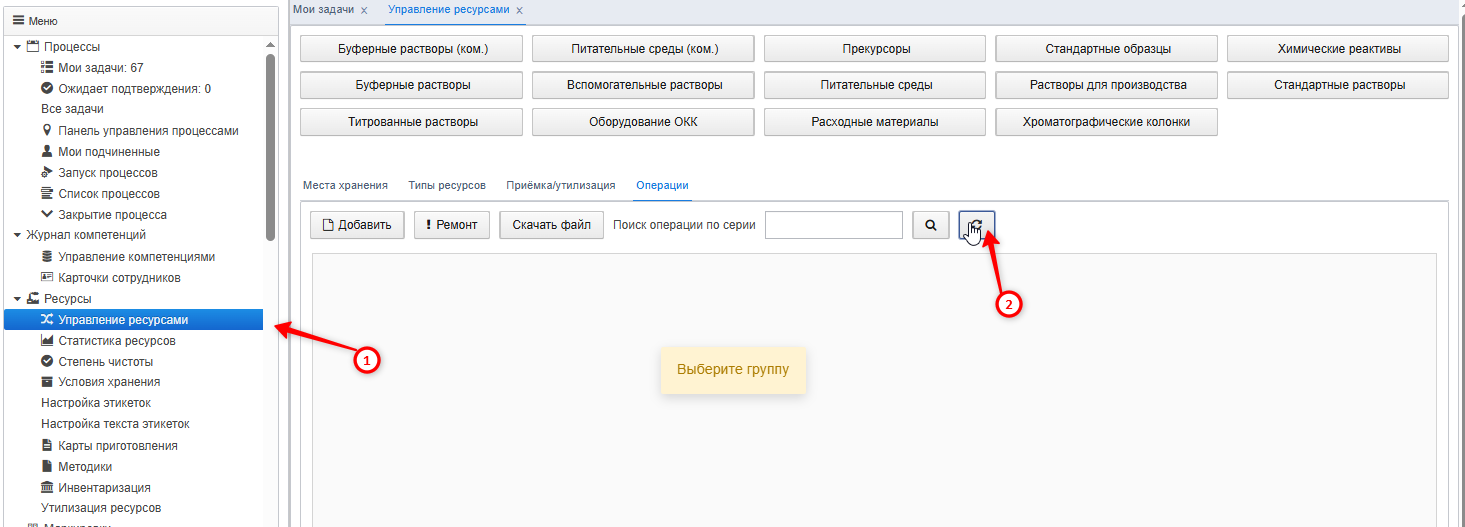The height and width of the screenshot is (527, 1465).
Task: Click the checkmark icon beside Ожидает подтверждения
Action: pos(47,89)
